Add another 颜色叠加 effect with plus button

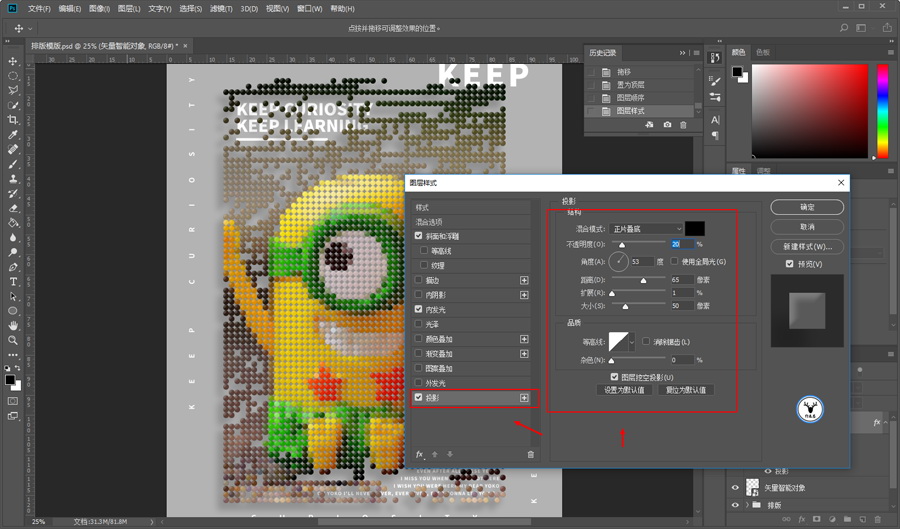point(524,339)
